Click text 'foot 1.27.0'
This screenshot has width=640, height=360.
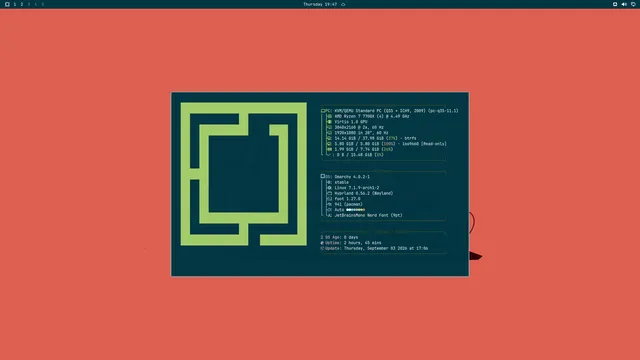tap(347, 199)
